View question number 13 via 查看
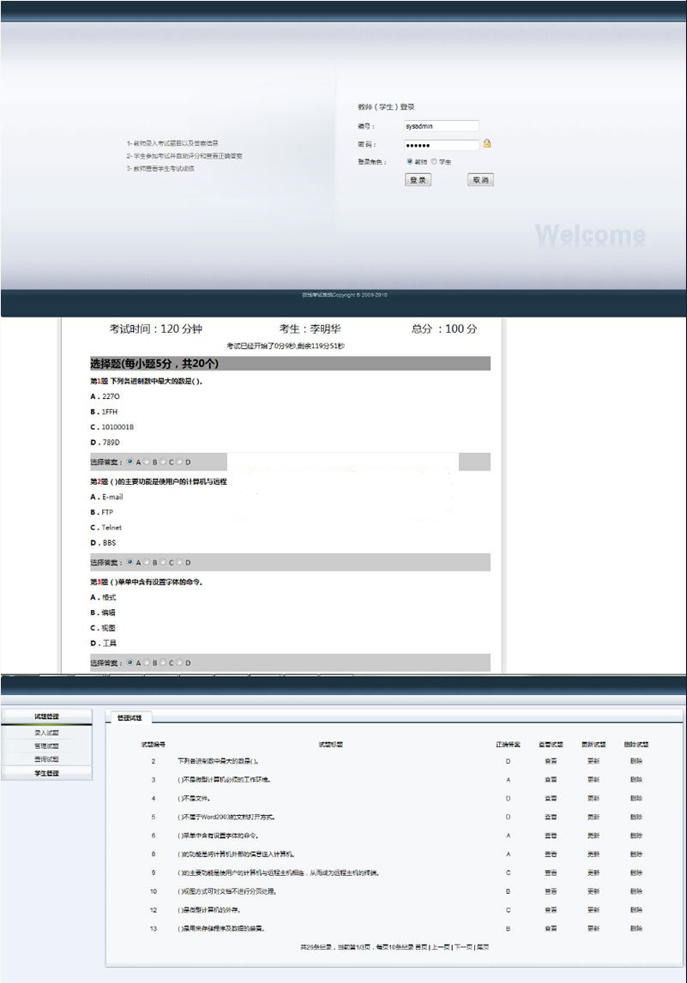This screenshot has height=983, width=687. [550, 928]
